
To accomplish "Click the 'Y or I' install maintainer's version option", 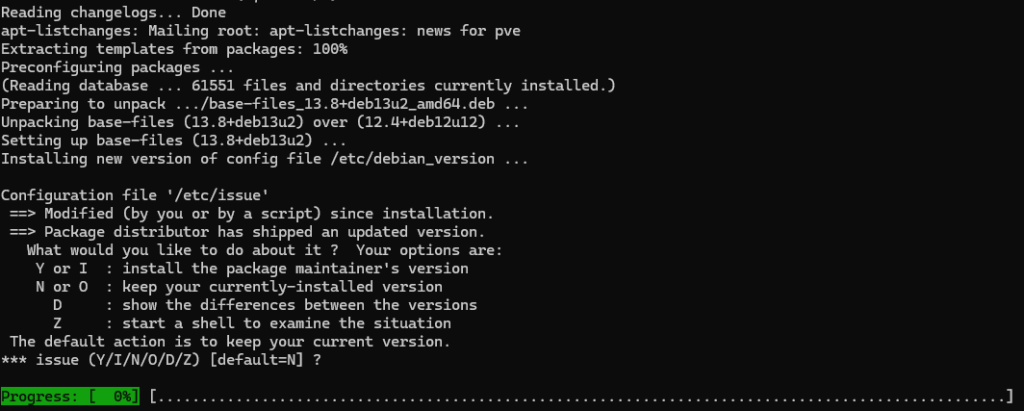I will 252,269.
